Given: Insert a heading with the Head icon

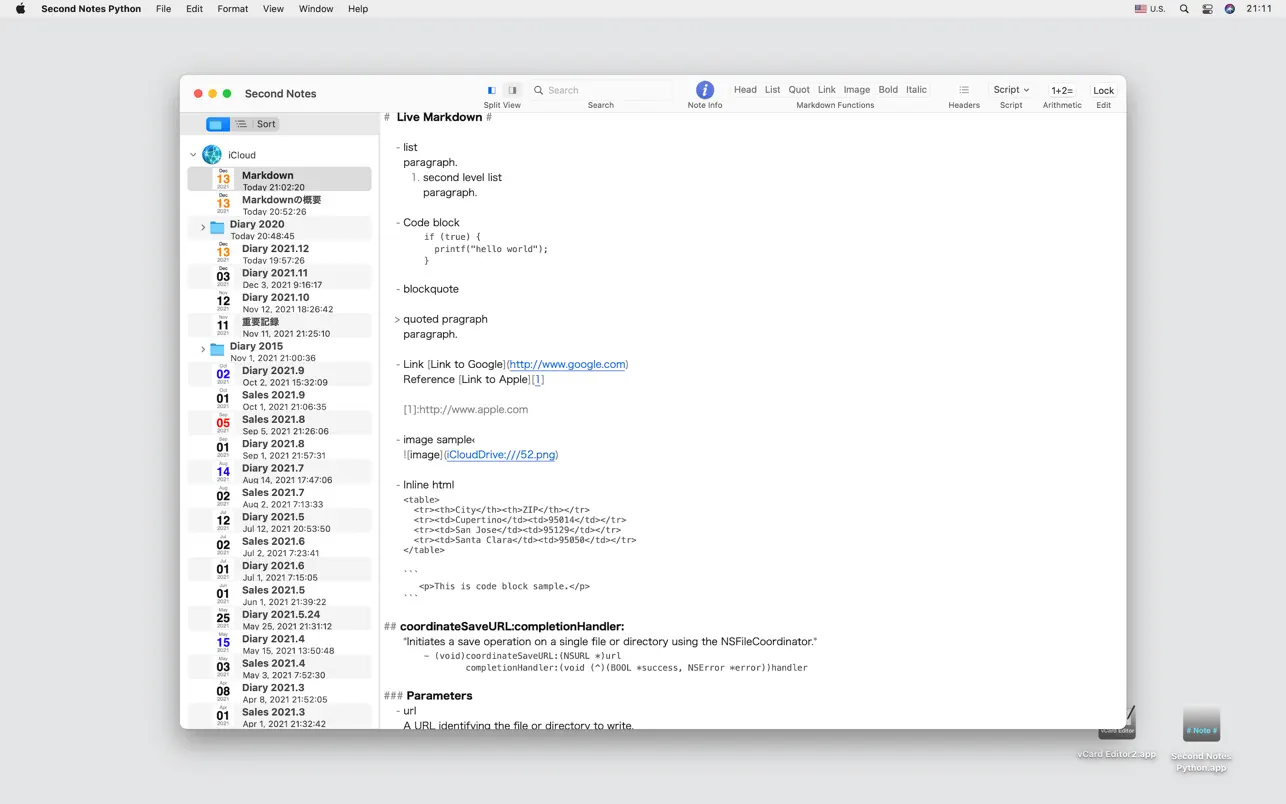Looking at the screenshot, I should [x=745, y=89].
